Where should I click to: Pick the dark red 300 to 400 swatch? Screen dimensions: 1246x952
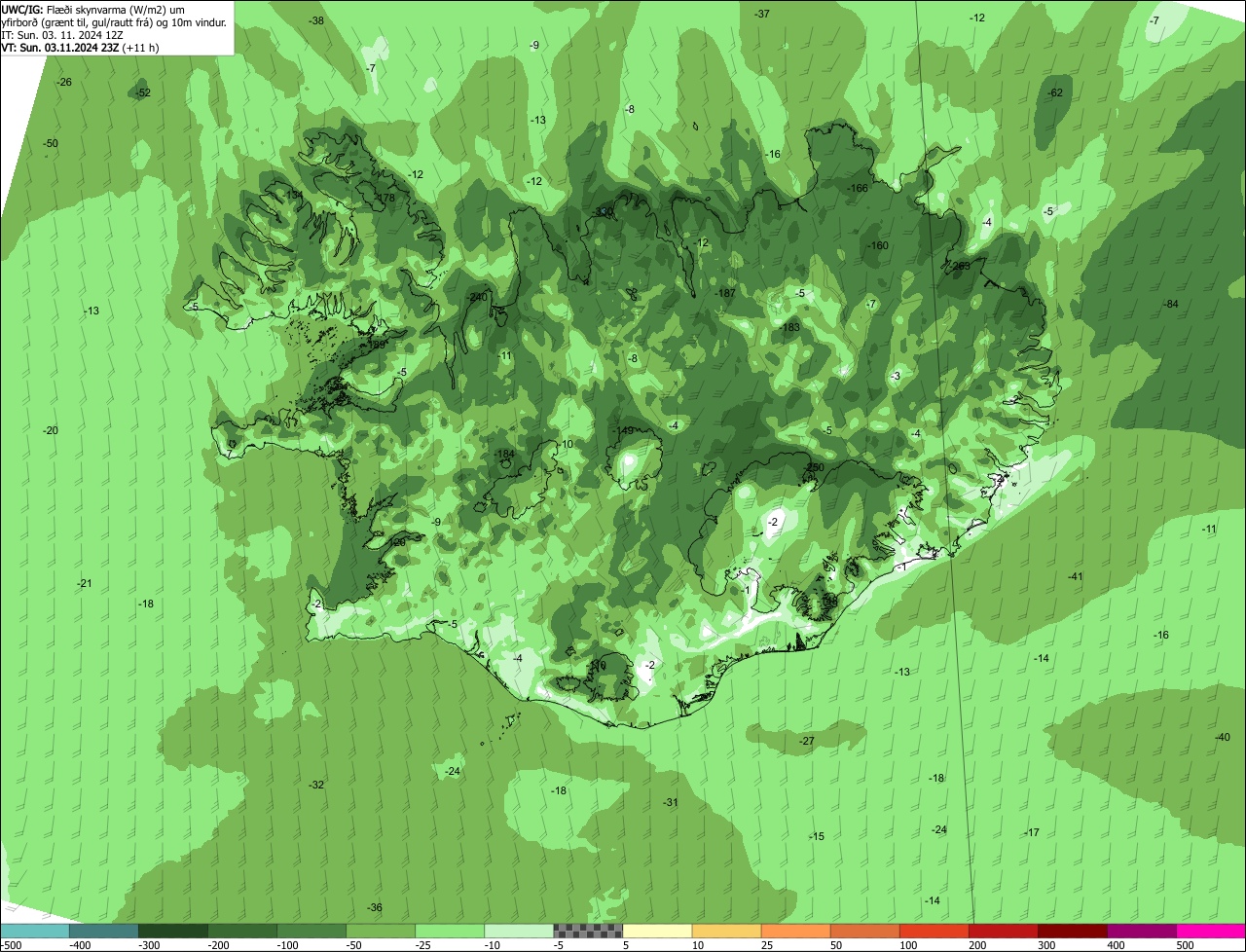(1072, 931)
